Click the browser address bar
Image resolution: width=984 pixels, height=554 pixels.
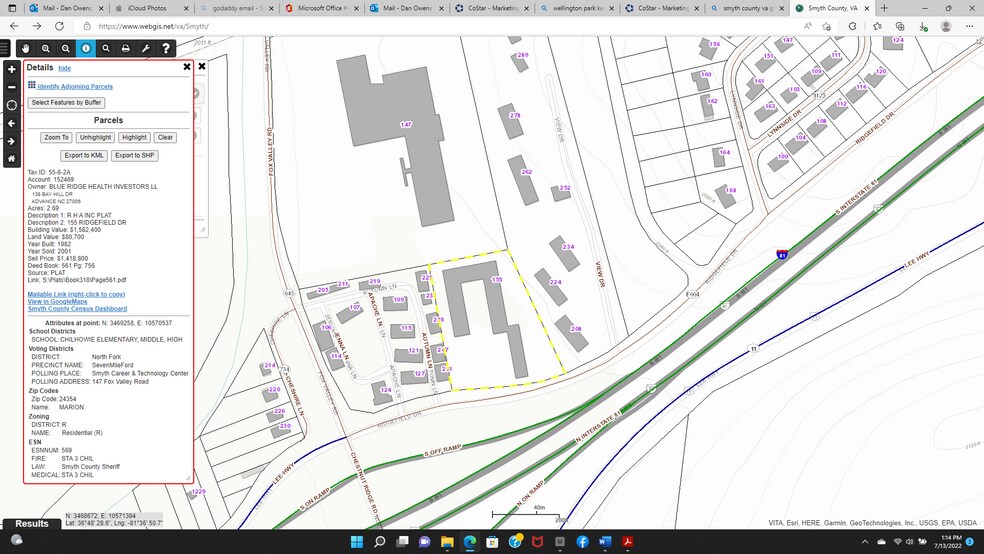pos(439,26)
